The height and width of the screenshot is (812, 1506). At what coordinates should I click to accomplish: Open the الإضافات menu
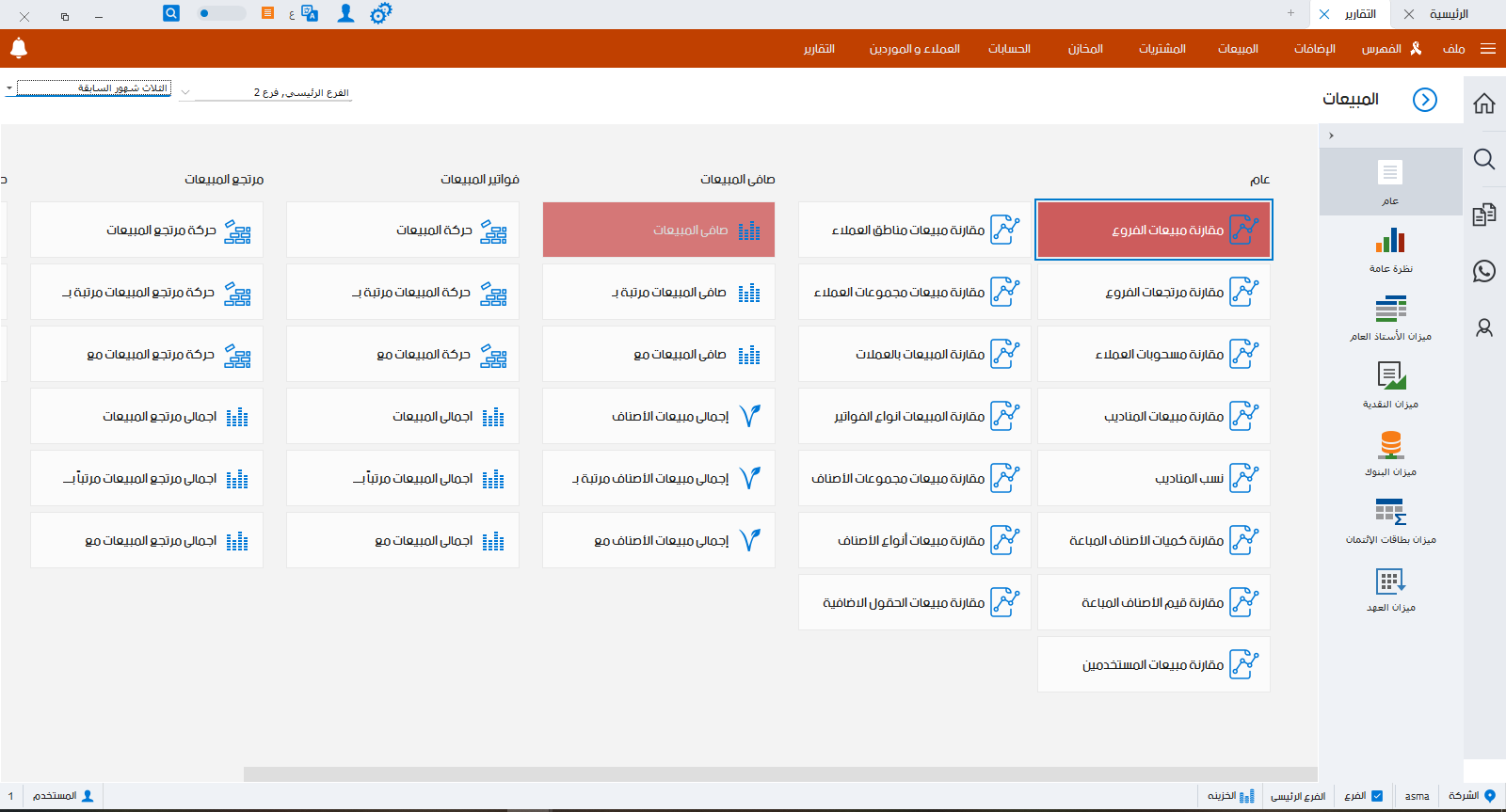pyautogui.click(x=1314, y=49)
